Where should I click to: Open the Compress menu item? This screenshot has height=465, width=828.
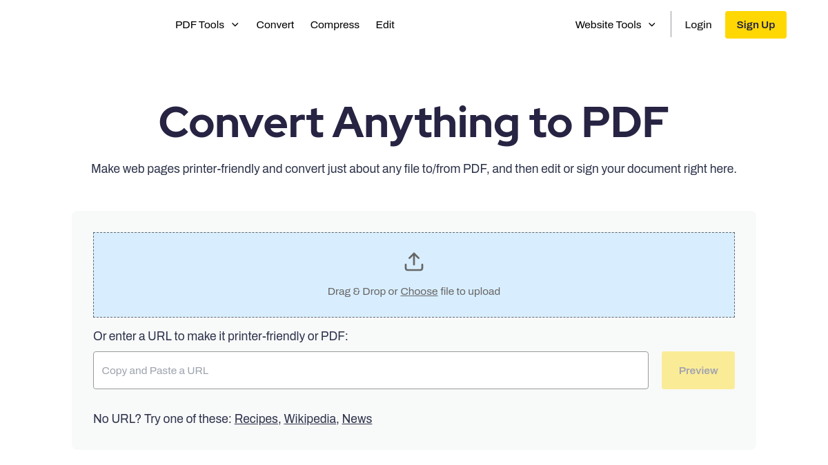tap(335, 25)
